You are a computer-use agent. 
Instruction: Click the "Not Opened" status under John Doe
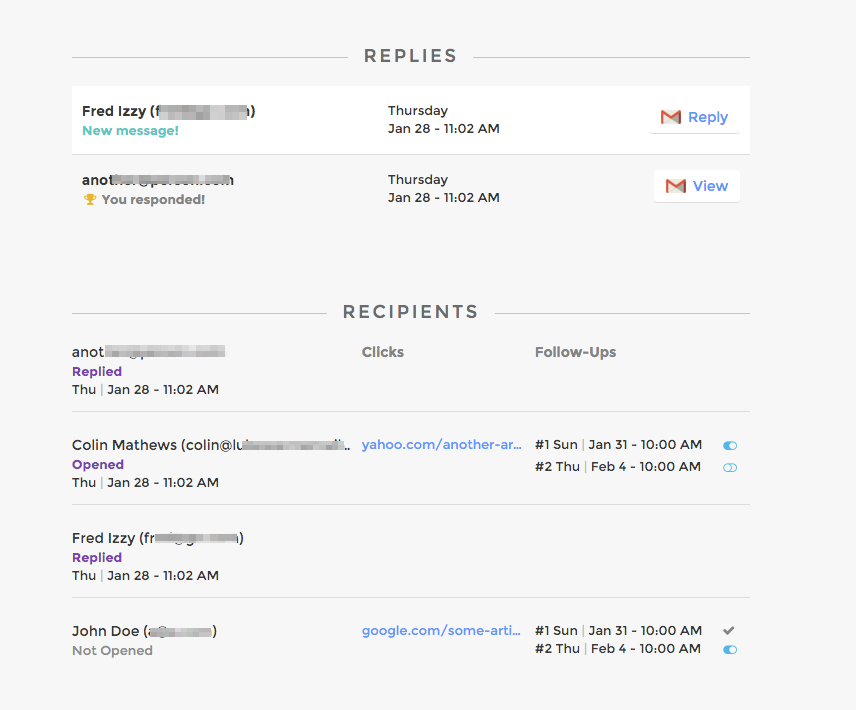[112, 650]
